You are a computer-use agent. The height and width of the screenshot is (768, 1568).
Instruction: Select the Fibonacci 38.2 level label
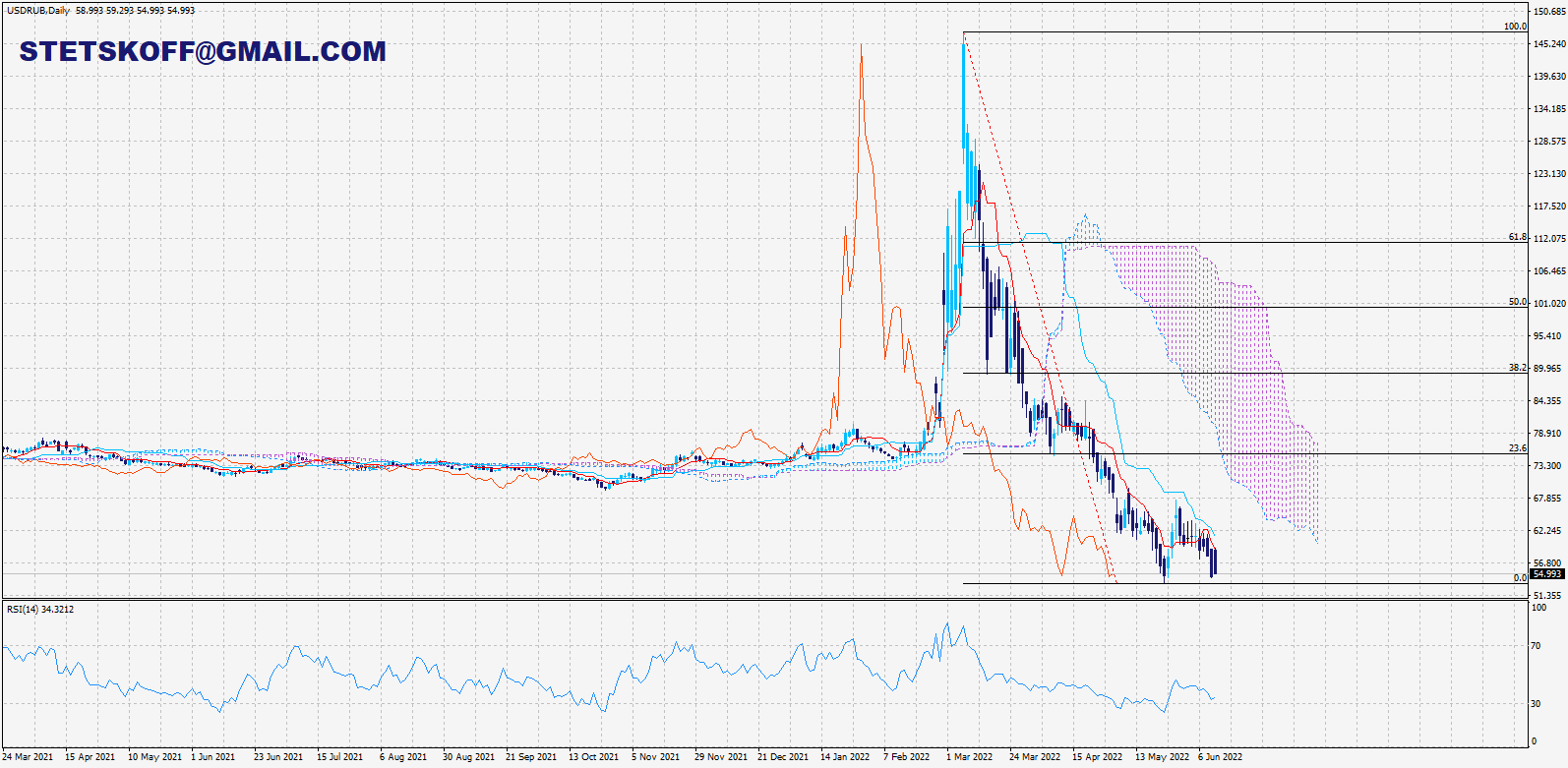coord(1517,368)
